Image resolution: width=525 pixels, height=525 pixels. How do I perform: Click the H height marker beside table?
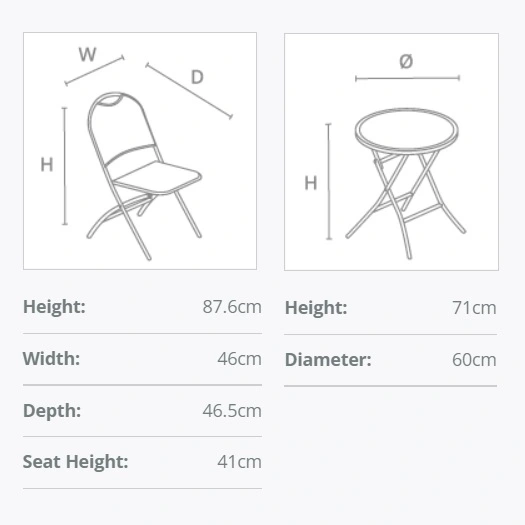click(x=310, y=183)
